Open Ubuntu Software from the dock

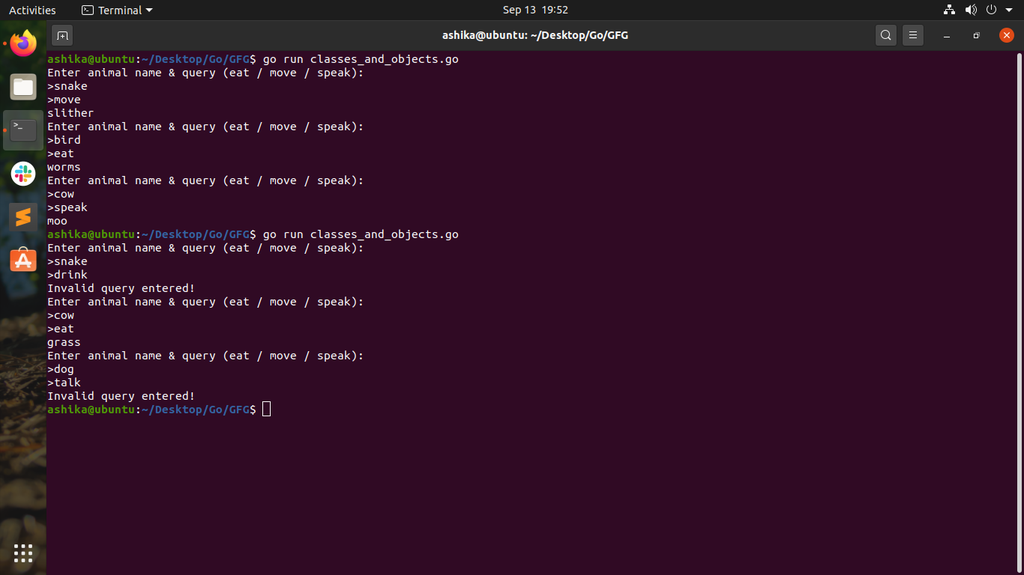click(23, 260)
